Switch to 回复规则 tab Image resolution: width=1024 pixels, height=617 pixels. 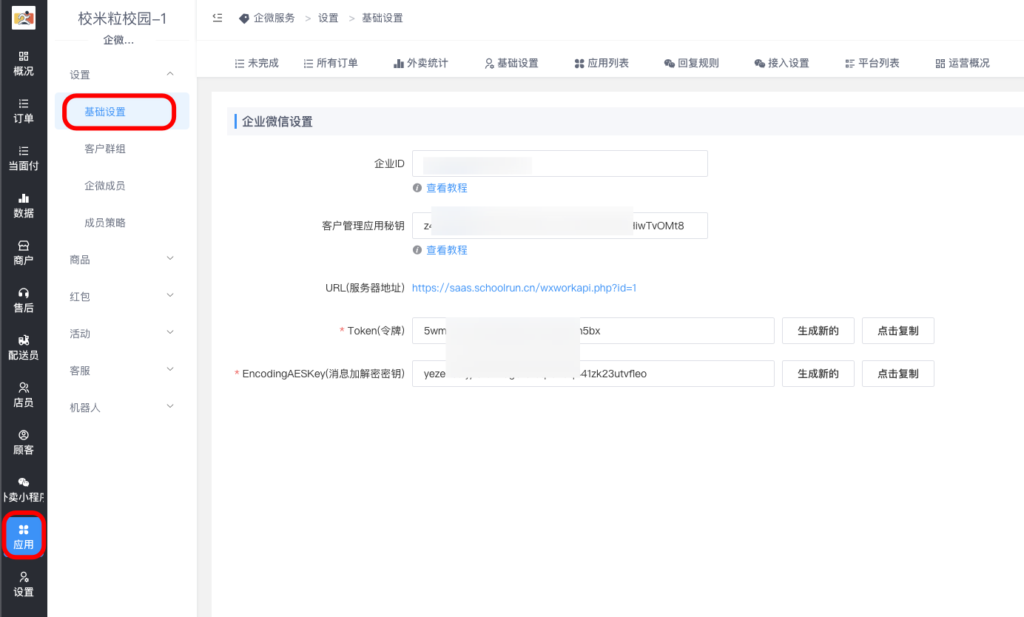691,63
